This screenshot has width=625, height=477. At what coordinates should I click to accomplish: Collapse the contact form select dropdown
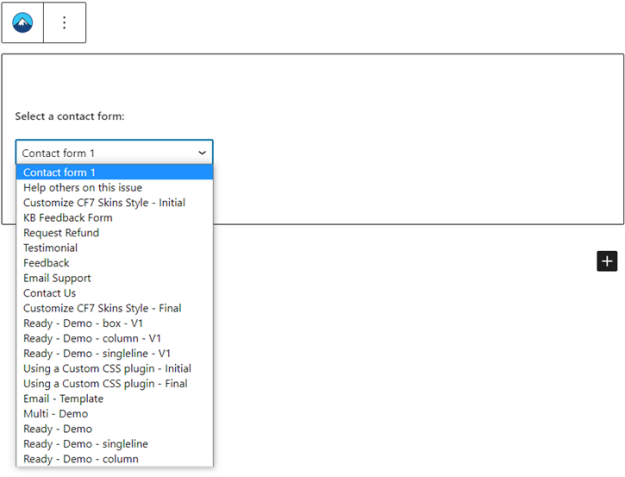point(114,153)
